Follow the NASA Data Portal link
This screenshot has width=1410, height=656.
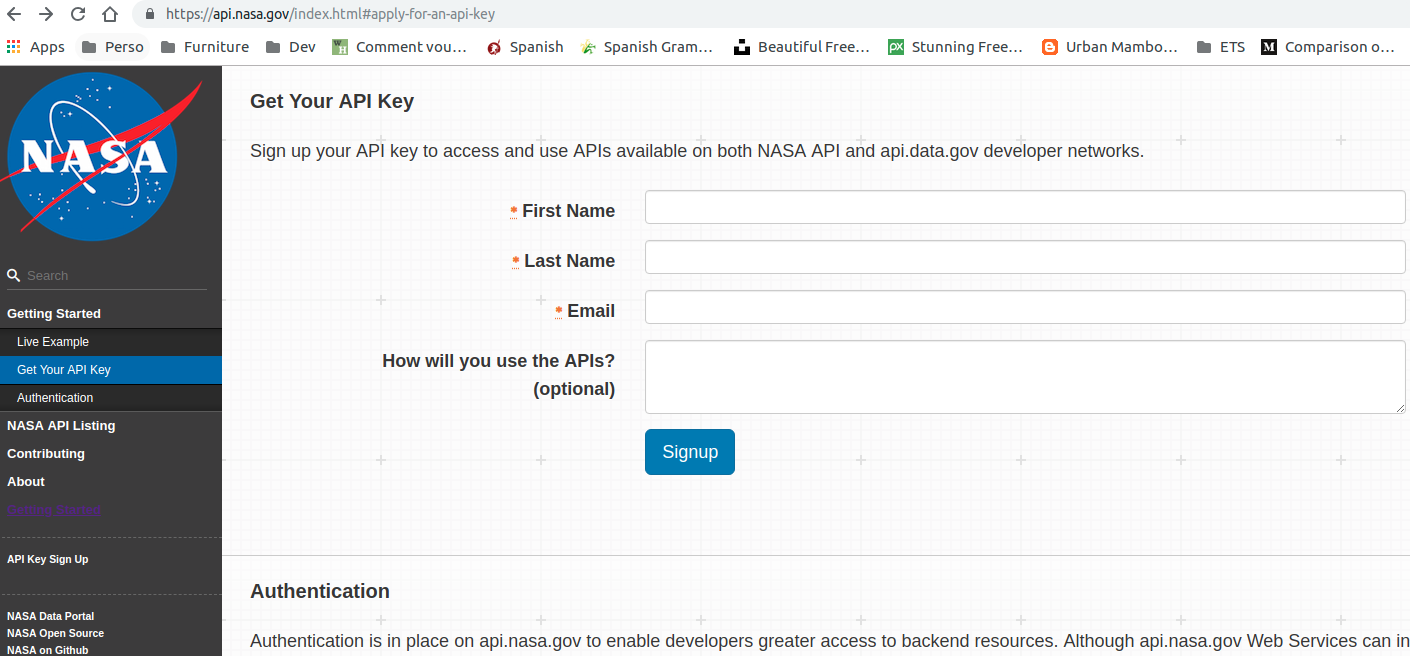tap(50, 616)
